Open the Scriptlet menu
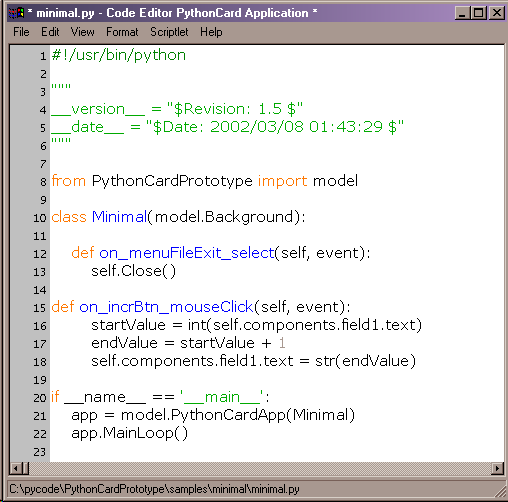The width and height of the screenshot is (508, 502). pyautogui.click(x=169, y=32)
